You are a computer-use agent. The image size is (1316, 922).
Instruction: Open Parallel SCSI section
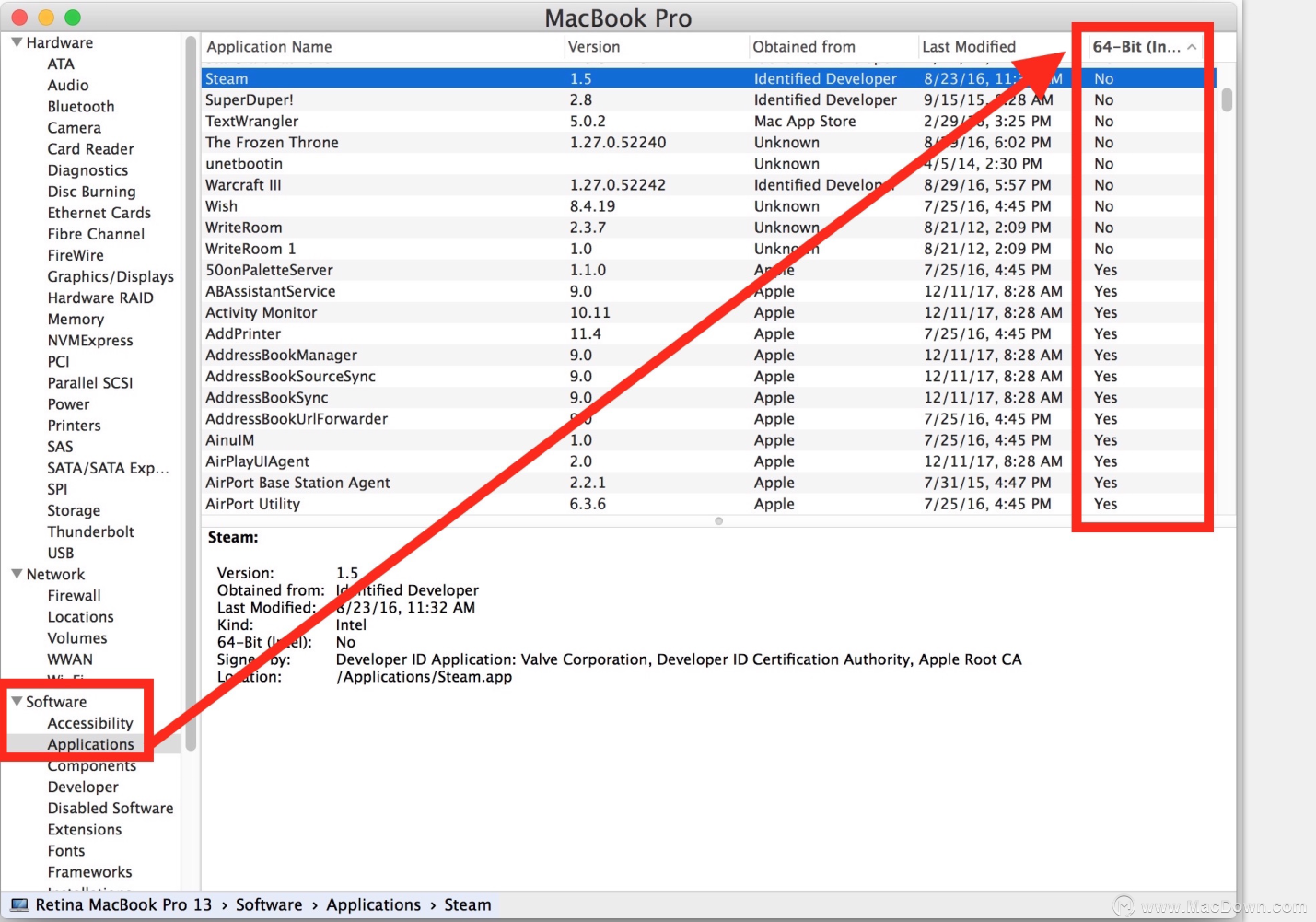tap(90, 382)
